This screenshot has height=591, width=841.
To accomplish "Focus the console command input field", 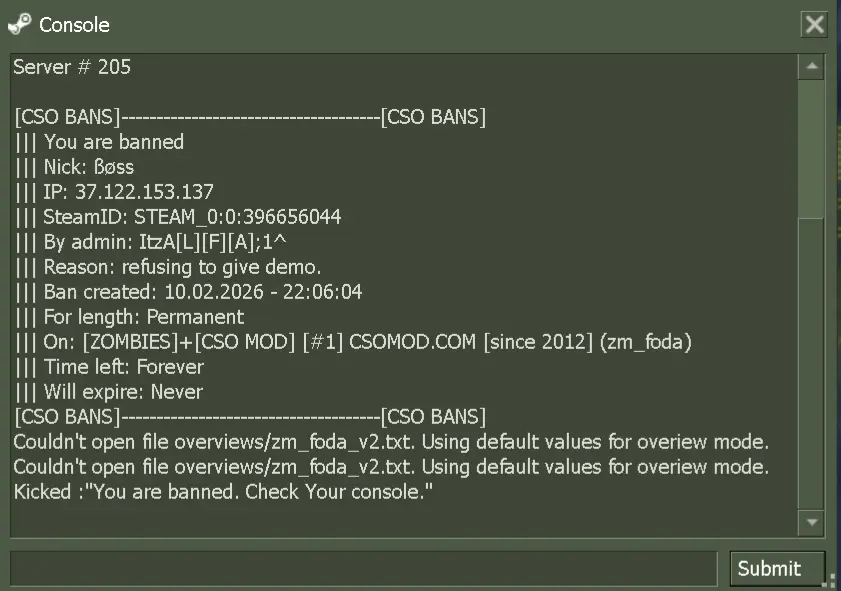I will point(364,568).
